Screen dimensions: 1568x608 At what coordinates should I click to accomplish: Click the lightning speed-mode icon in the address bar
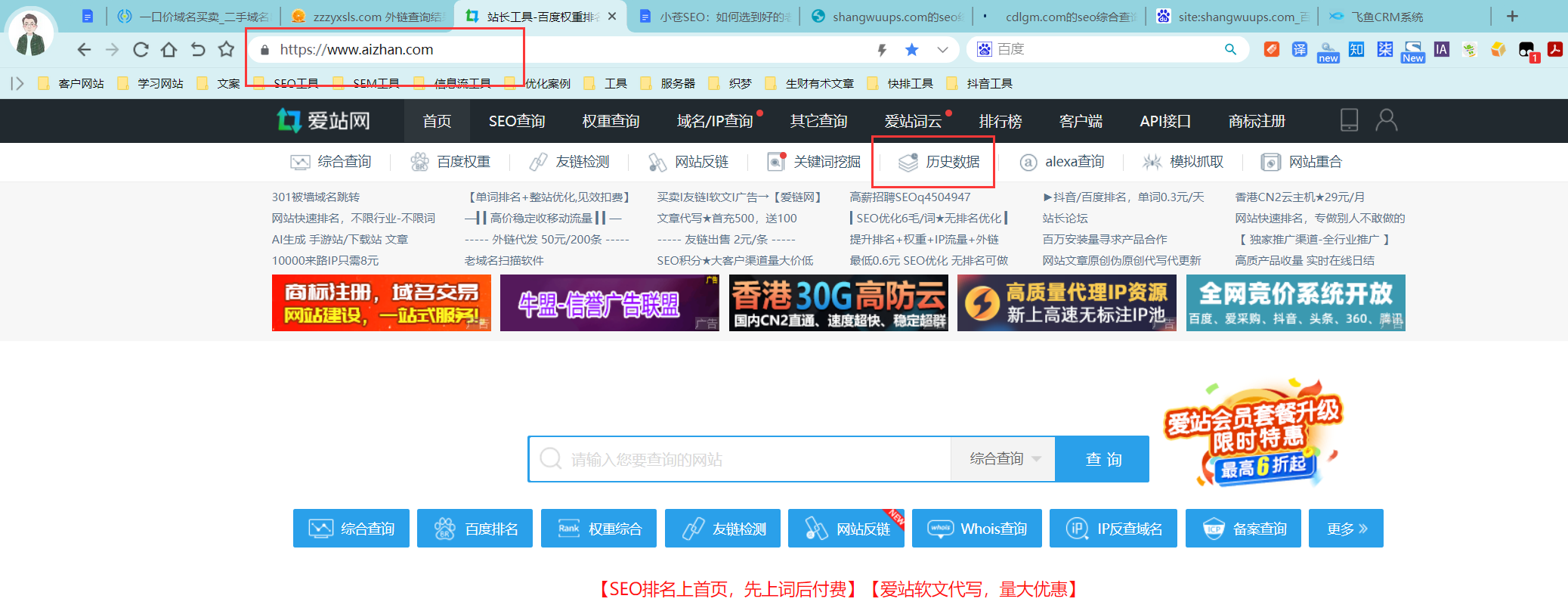[x=882, y=50]
